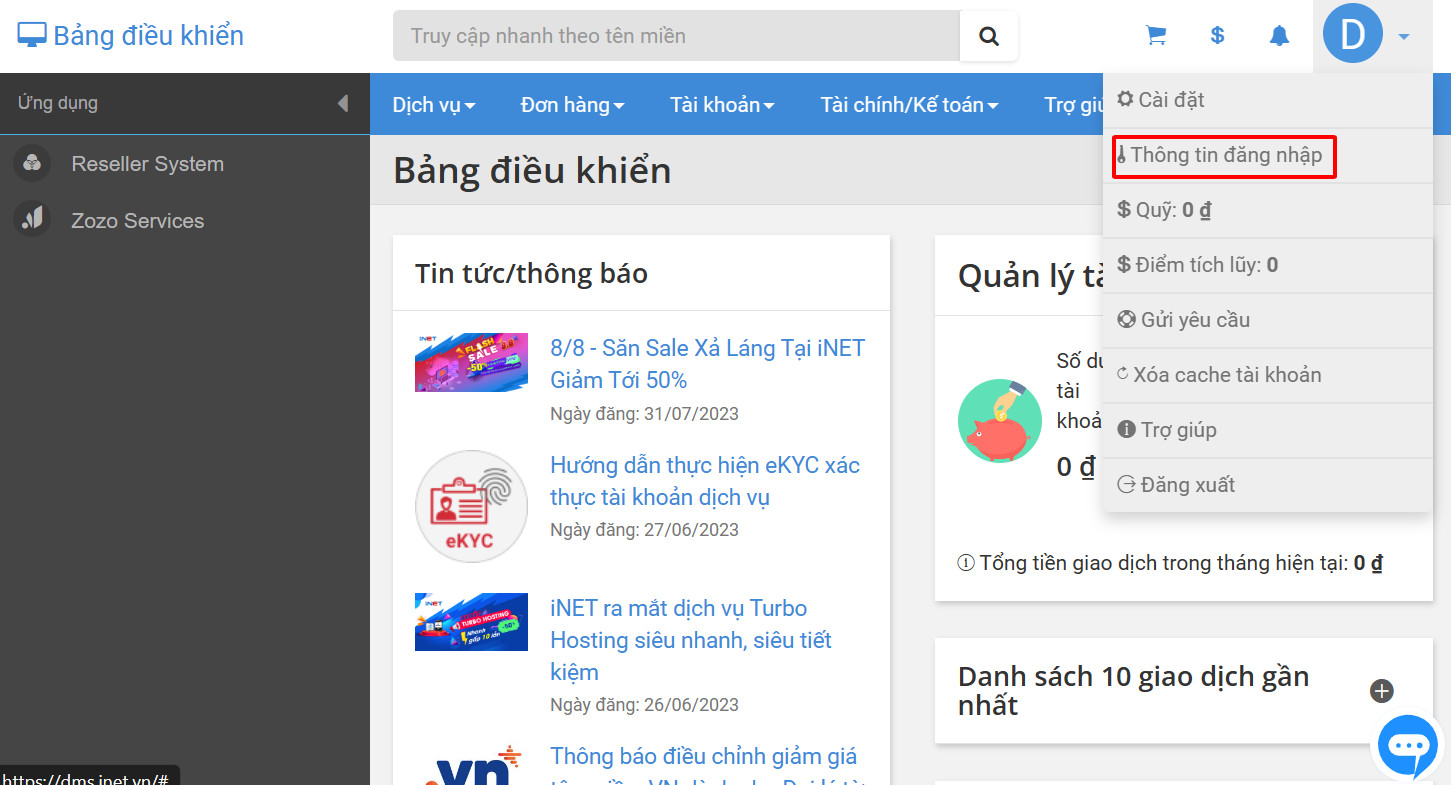Click the piggy bank icon

coord(1000,420)
